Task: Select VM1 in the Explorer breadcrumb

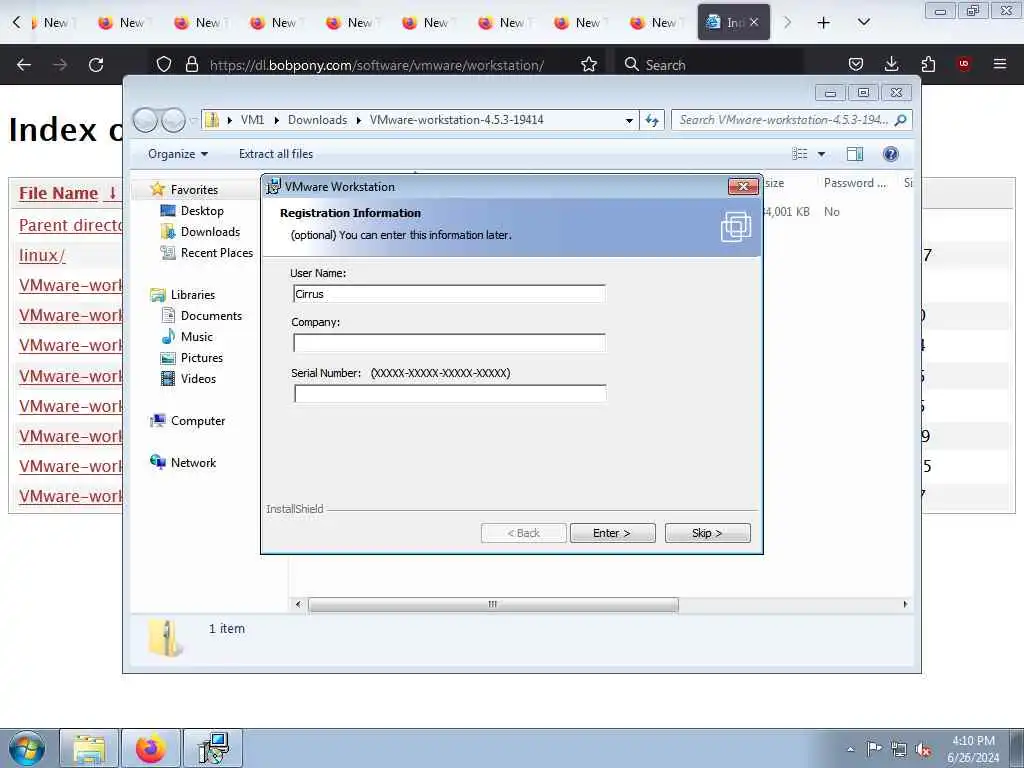Action: (252, 120)
